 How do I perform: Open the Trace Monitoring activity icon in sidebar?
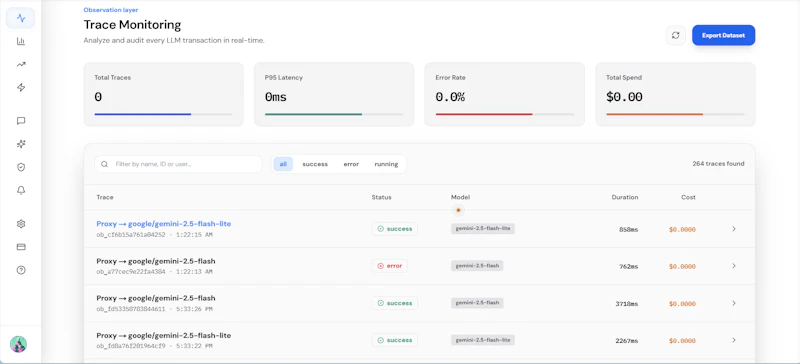point(21,18)
